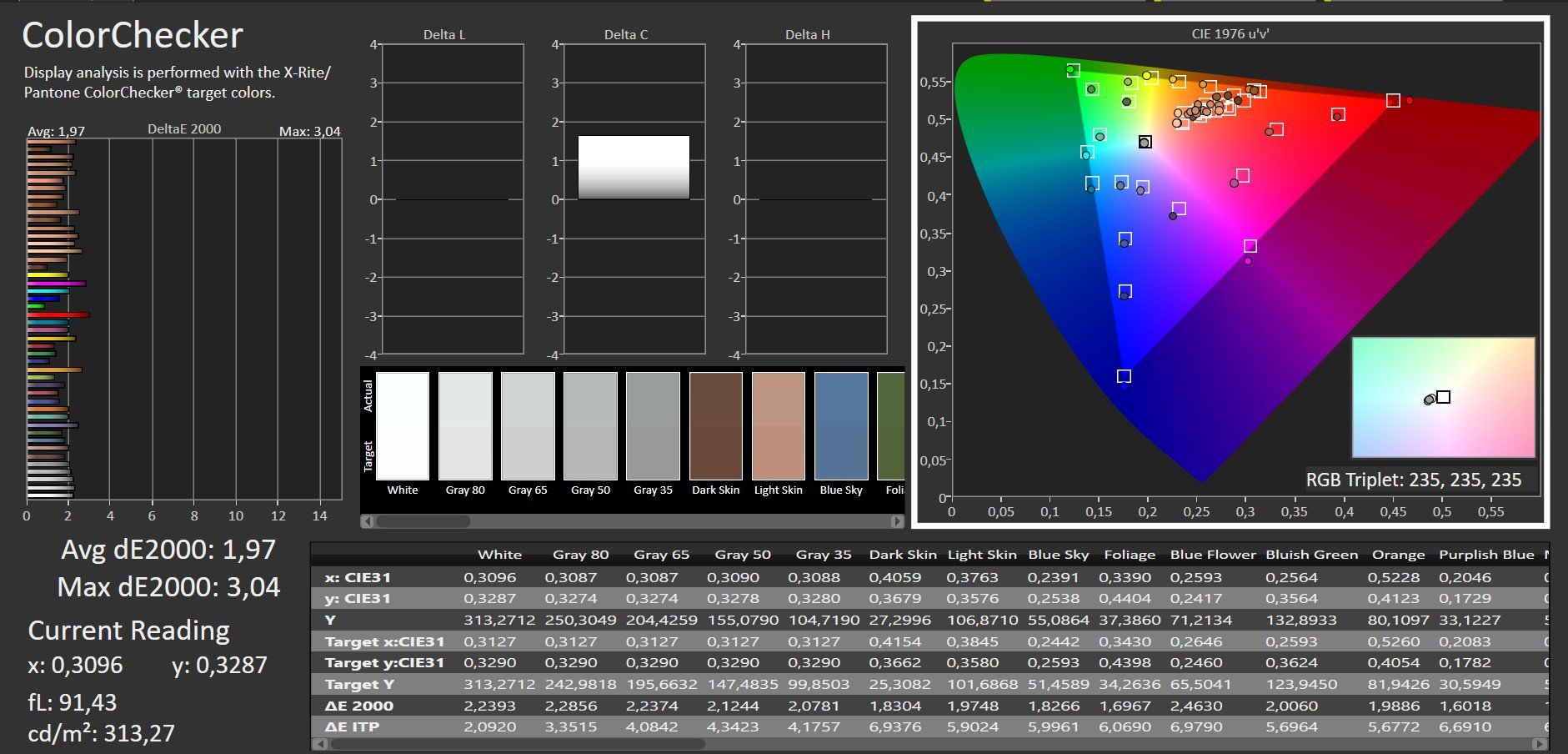
Task: Click the zoomed inset in CIE 1976 chart
Action: 1443,397
